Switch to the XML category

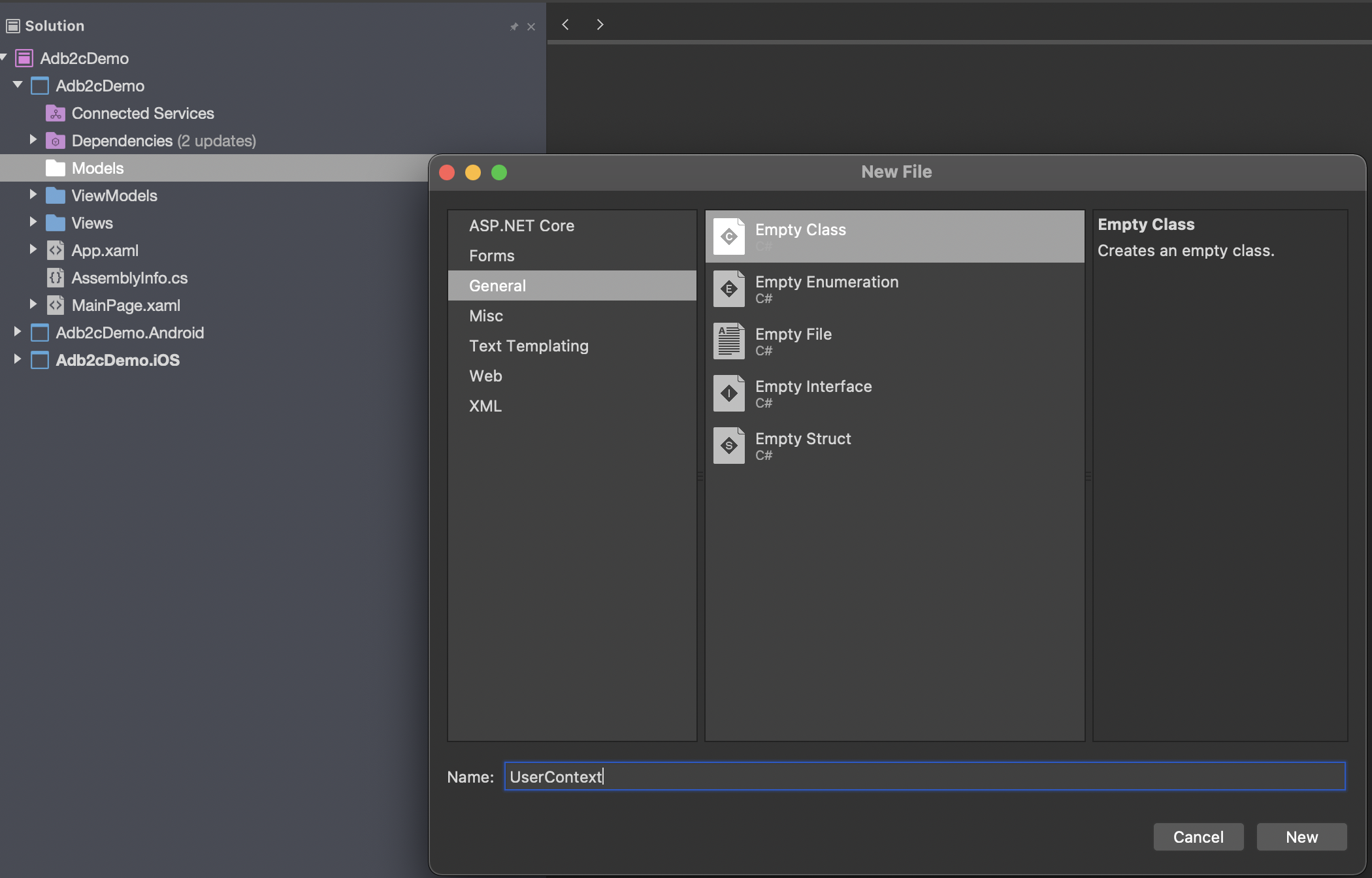pos(485,406)
